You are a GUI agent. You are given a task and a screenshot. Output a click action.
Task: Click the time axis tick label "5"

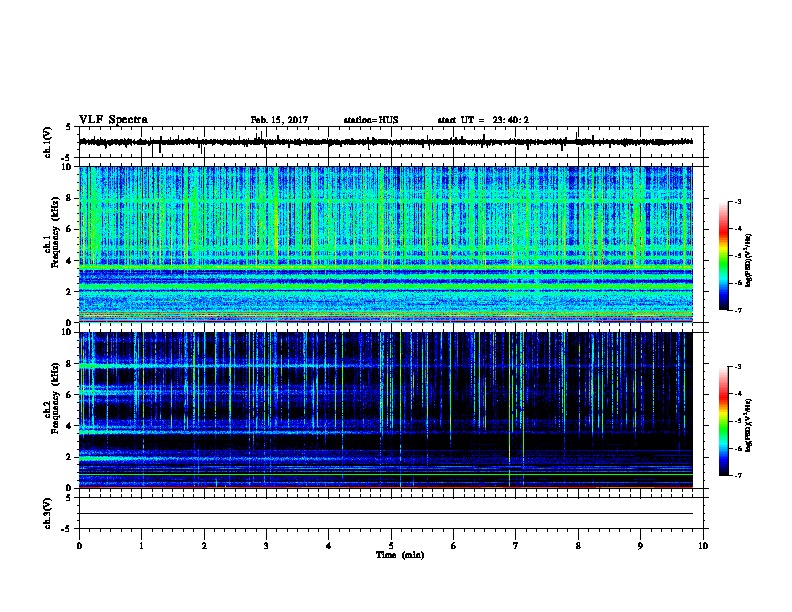click(391, 546)
